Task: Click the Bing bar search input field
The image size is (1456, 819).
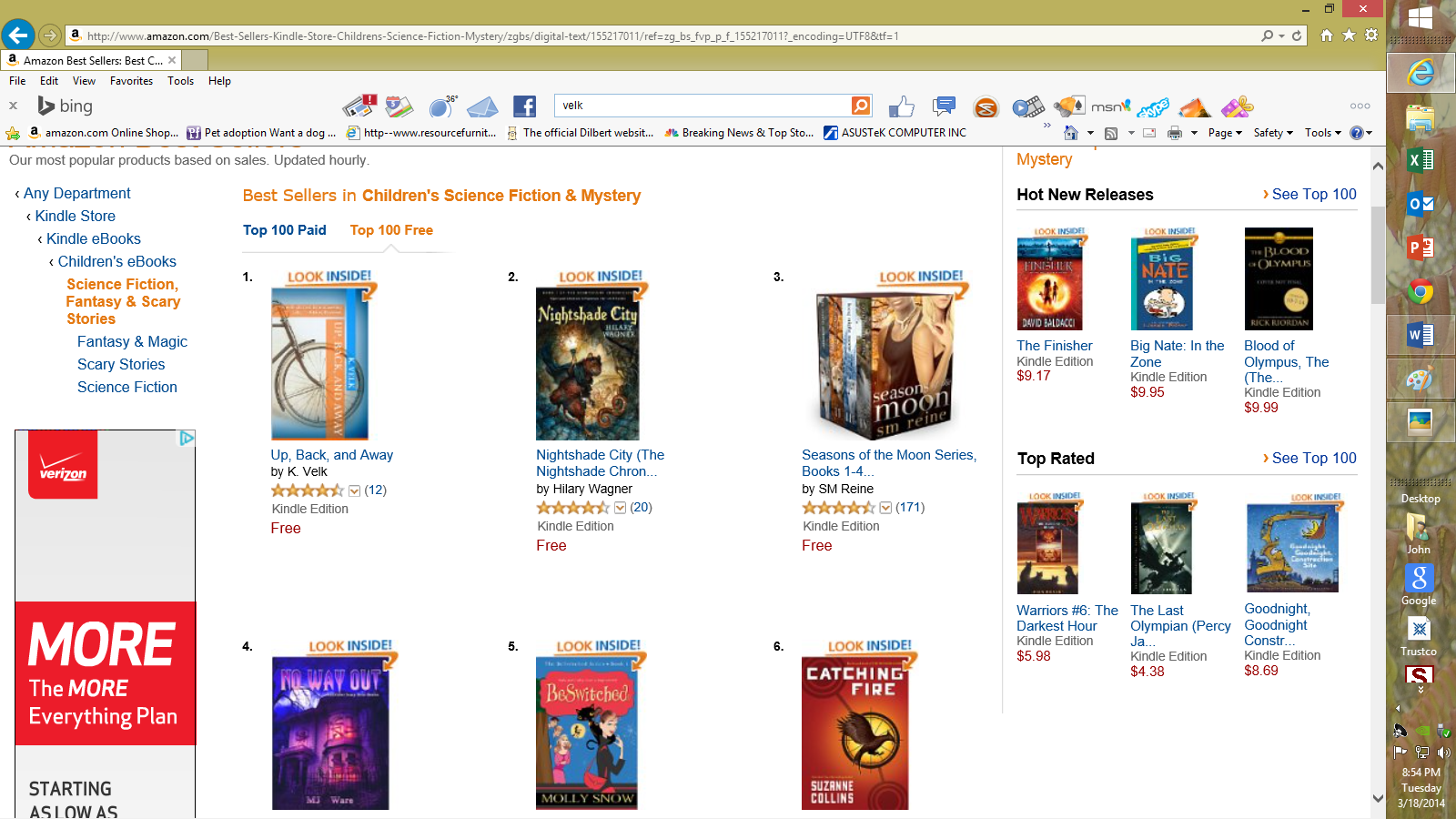Action: coord(703,106)
